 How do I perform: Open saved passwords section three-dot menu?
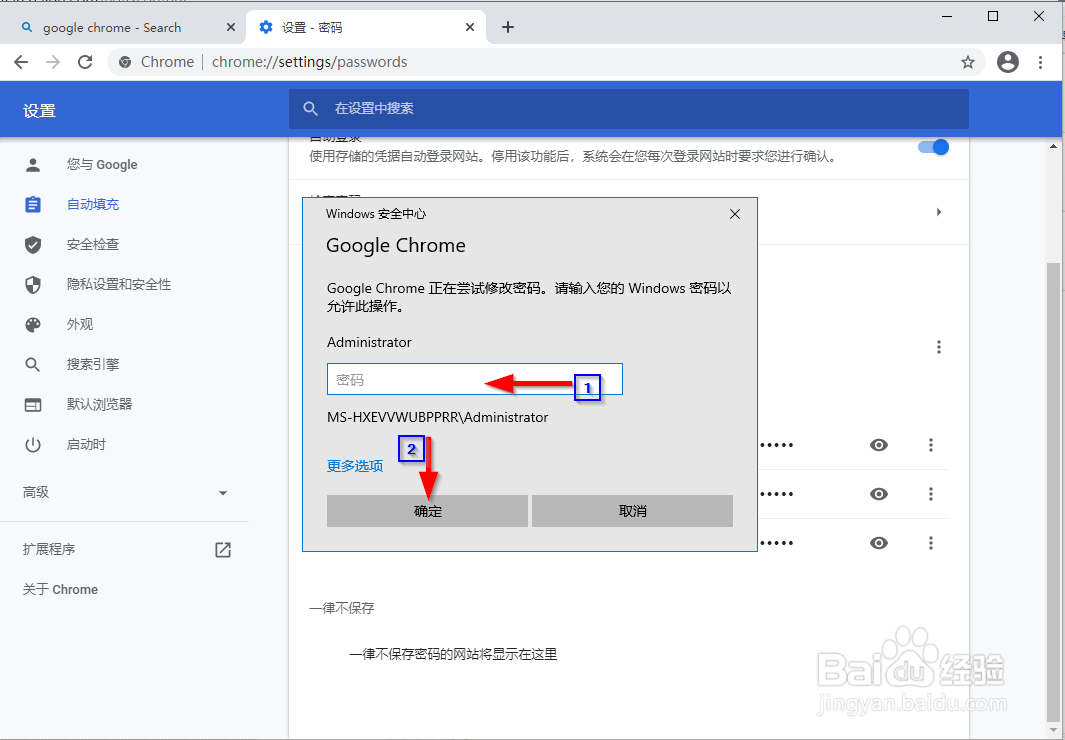pyautogui.click(x=939, y=347)
